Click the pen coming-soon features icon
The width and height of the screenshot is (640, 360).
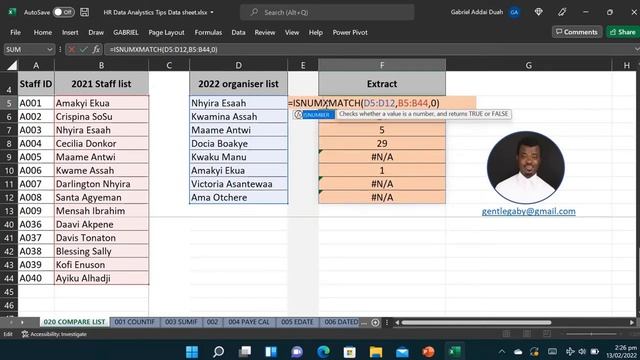pyautogui.click(x=562, y=12)
